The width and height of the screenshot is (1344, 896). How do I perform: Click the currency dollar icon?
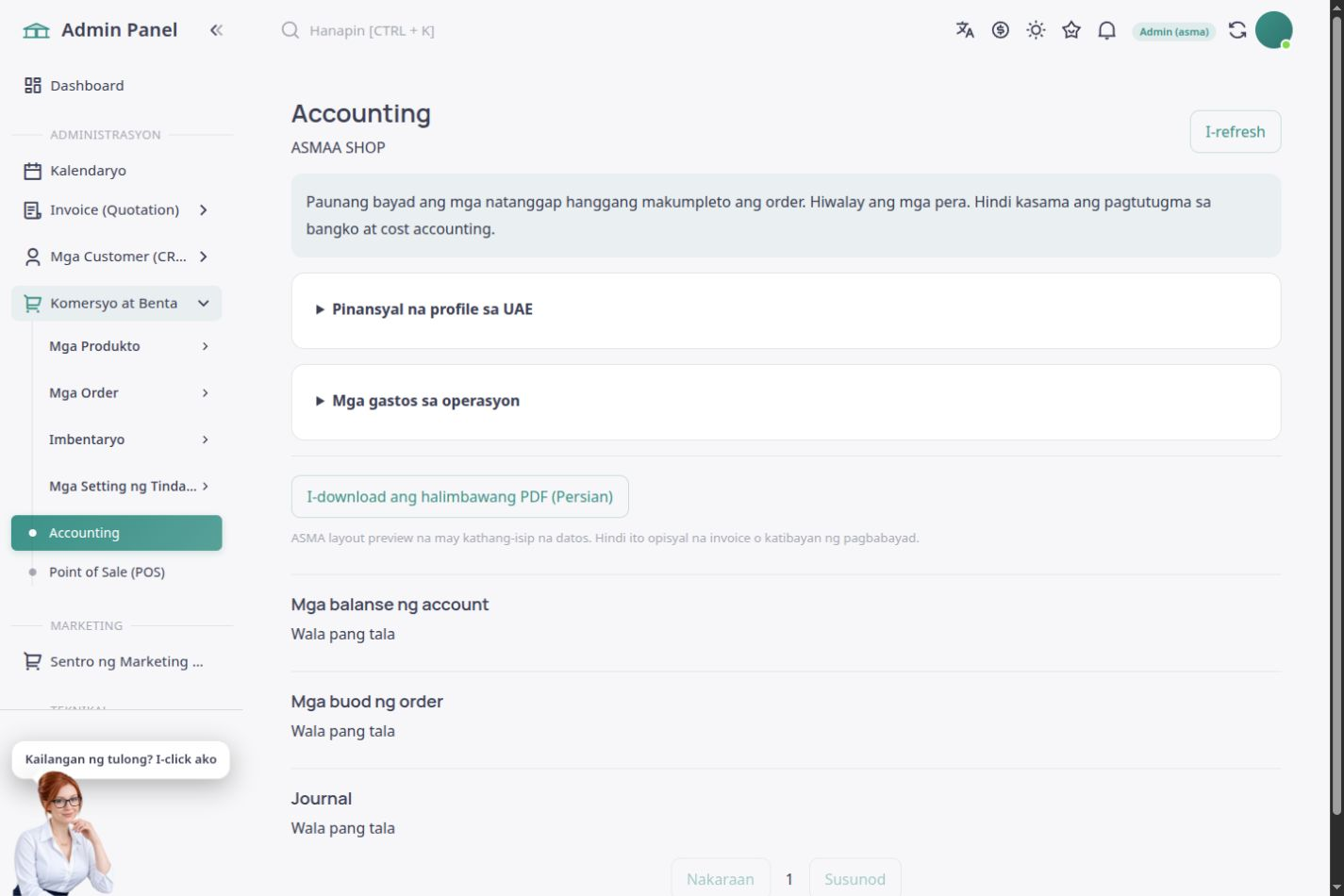pos(1001,30)
